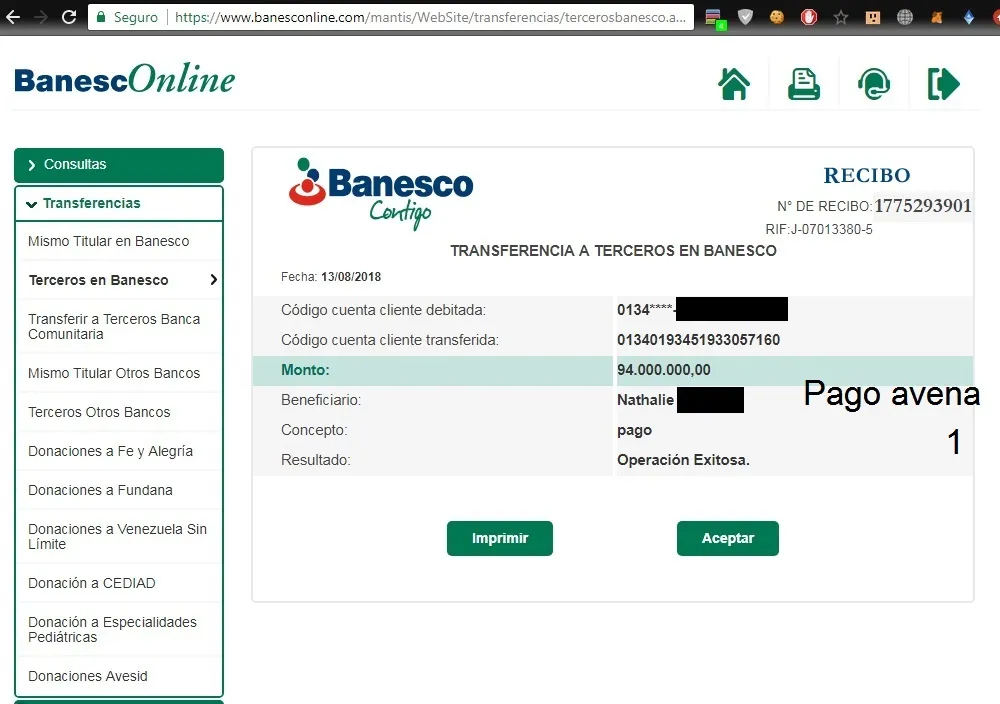Open Donaciones a Venezuela Sin Límite
This screenshot has height=704, width=1000.
pyautogui.click(x=117, y=536)
